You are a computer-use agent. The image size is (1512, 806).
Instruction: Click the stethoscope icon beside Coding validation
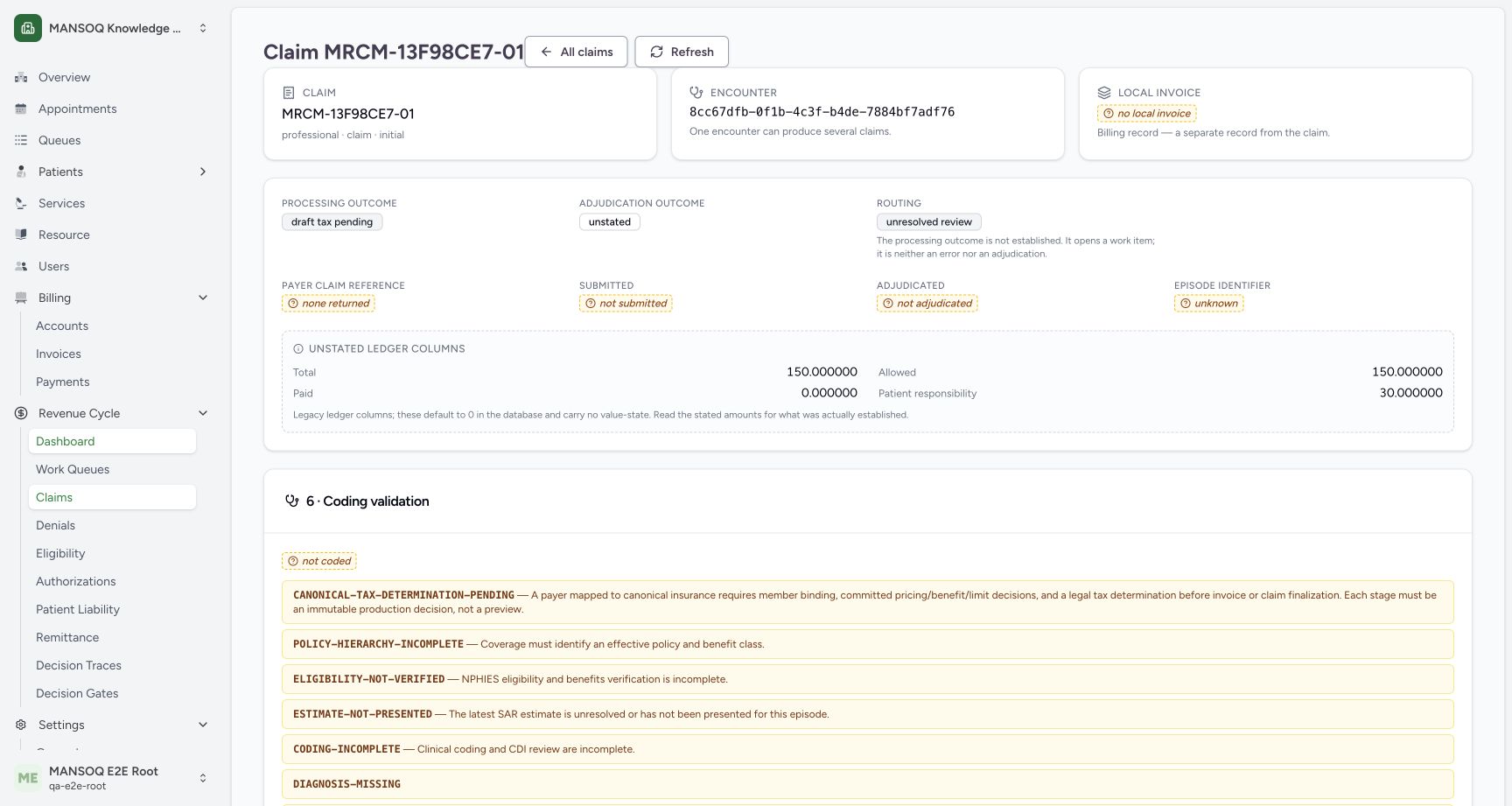(x=292, y=501)
